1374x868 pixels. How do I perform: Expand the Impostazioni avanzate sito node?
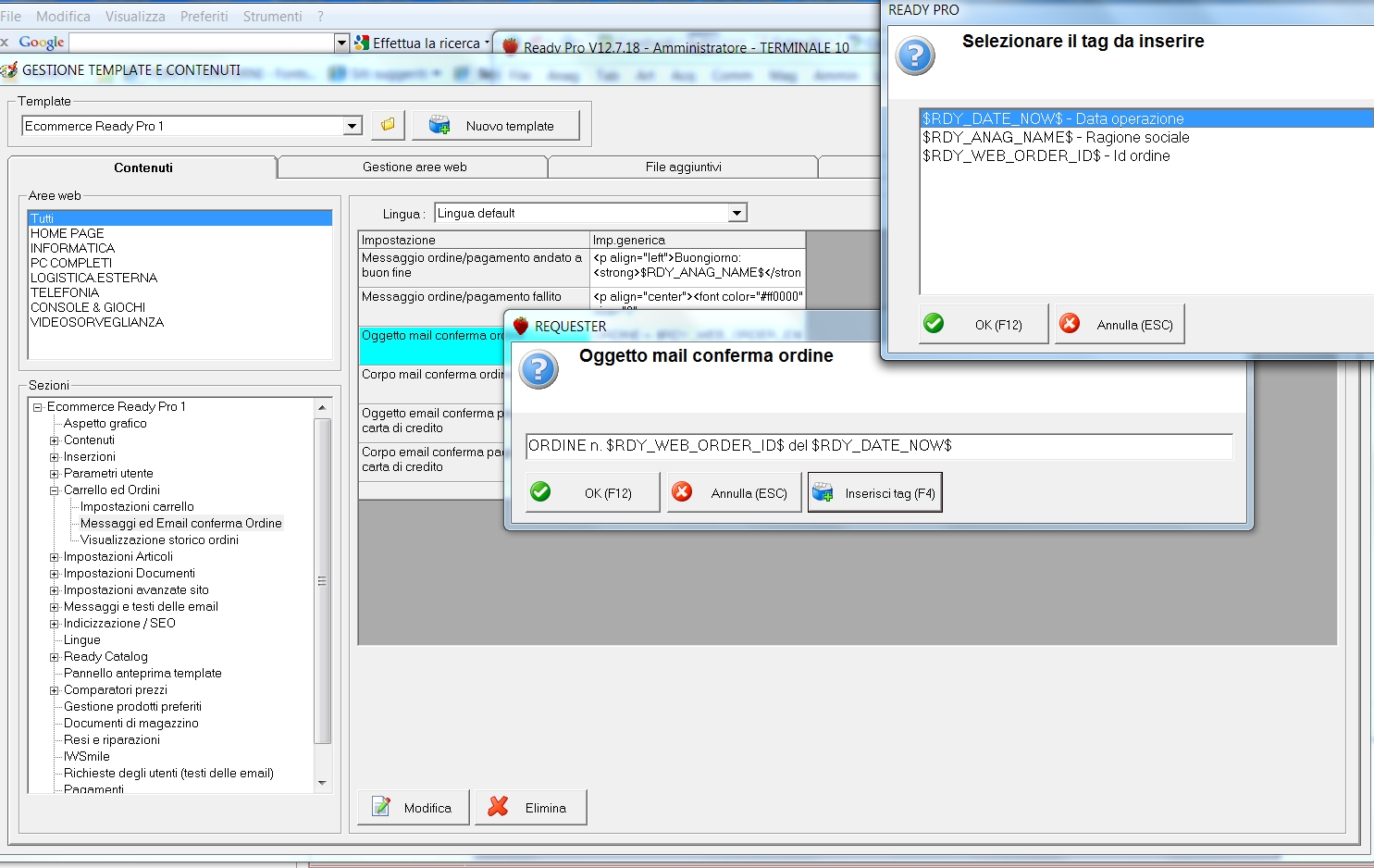tap(55, 590)
